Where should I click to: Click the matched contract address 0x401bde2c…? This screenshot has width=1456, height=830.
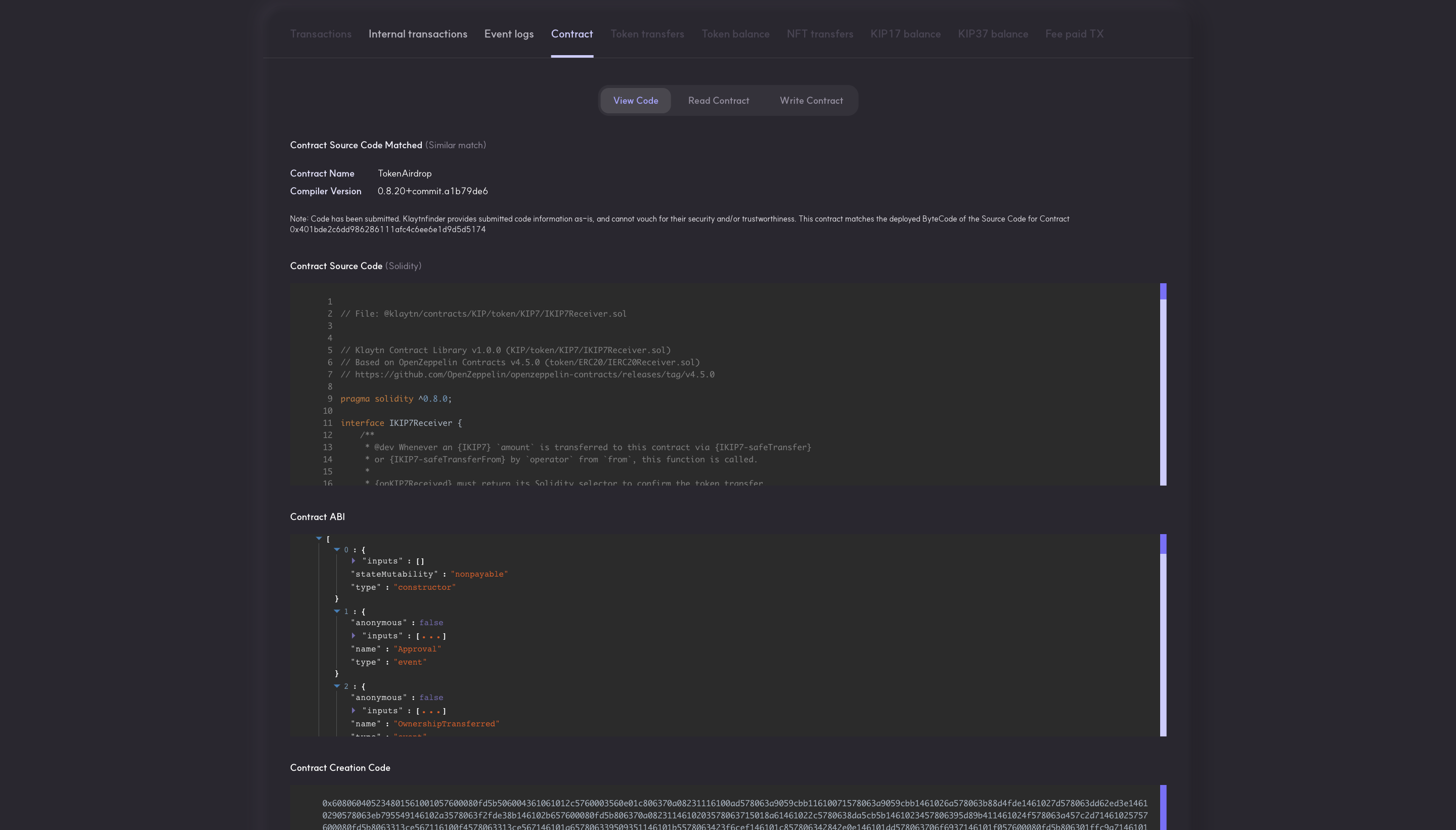click(x=387, y=230)
